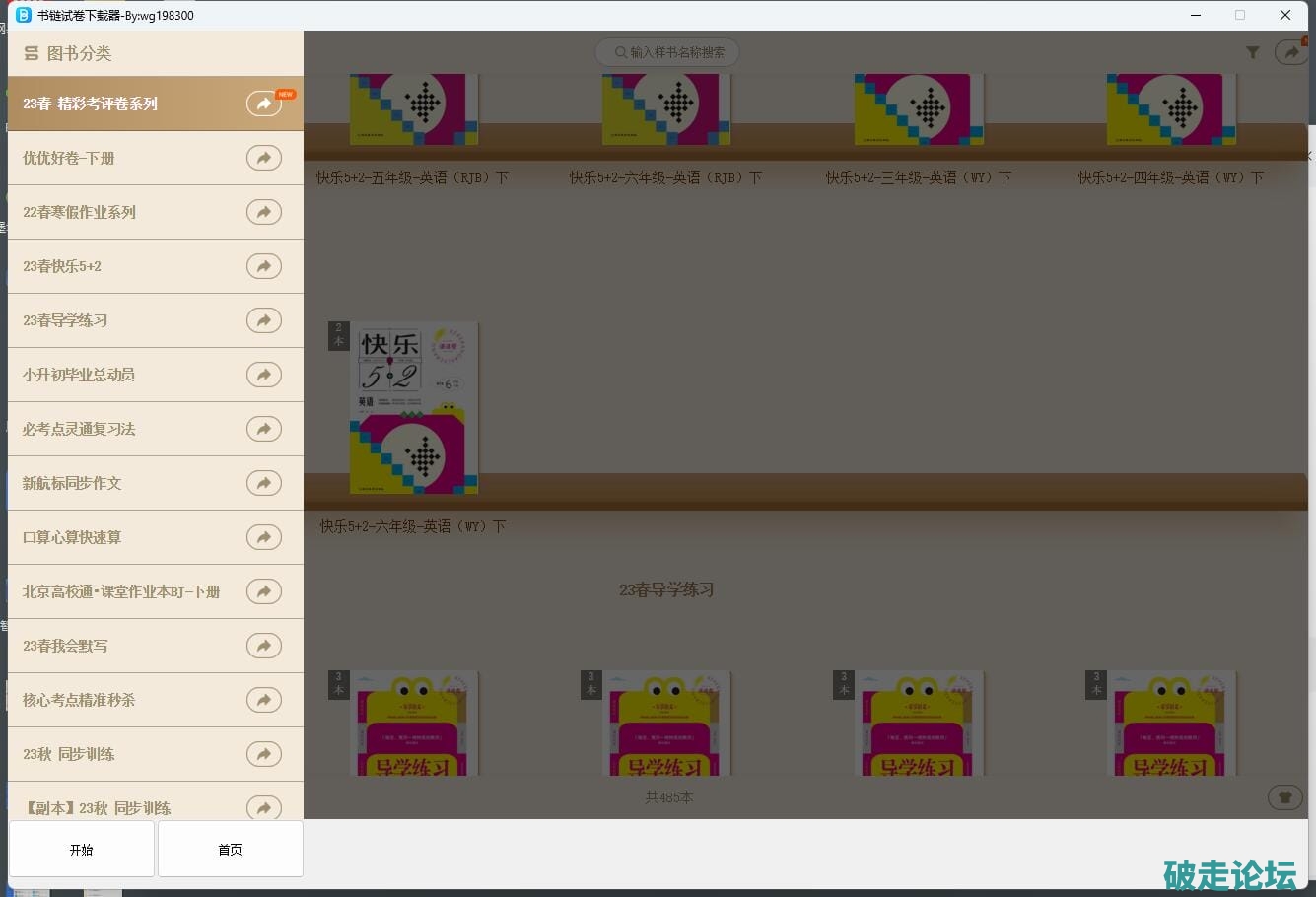Select category 23春我会默写
Screen dimensions: 1316x897
click(156, 646)
